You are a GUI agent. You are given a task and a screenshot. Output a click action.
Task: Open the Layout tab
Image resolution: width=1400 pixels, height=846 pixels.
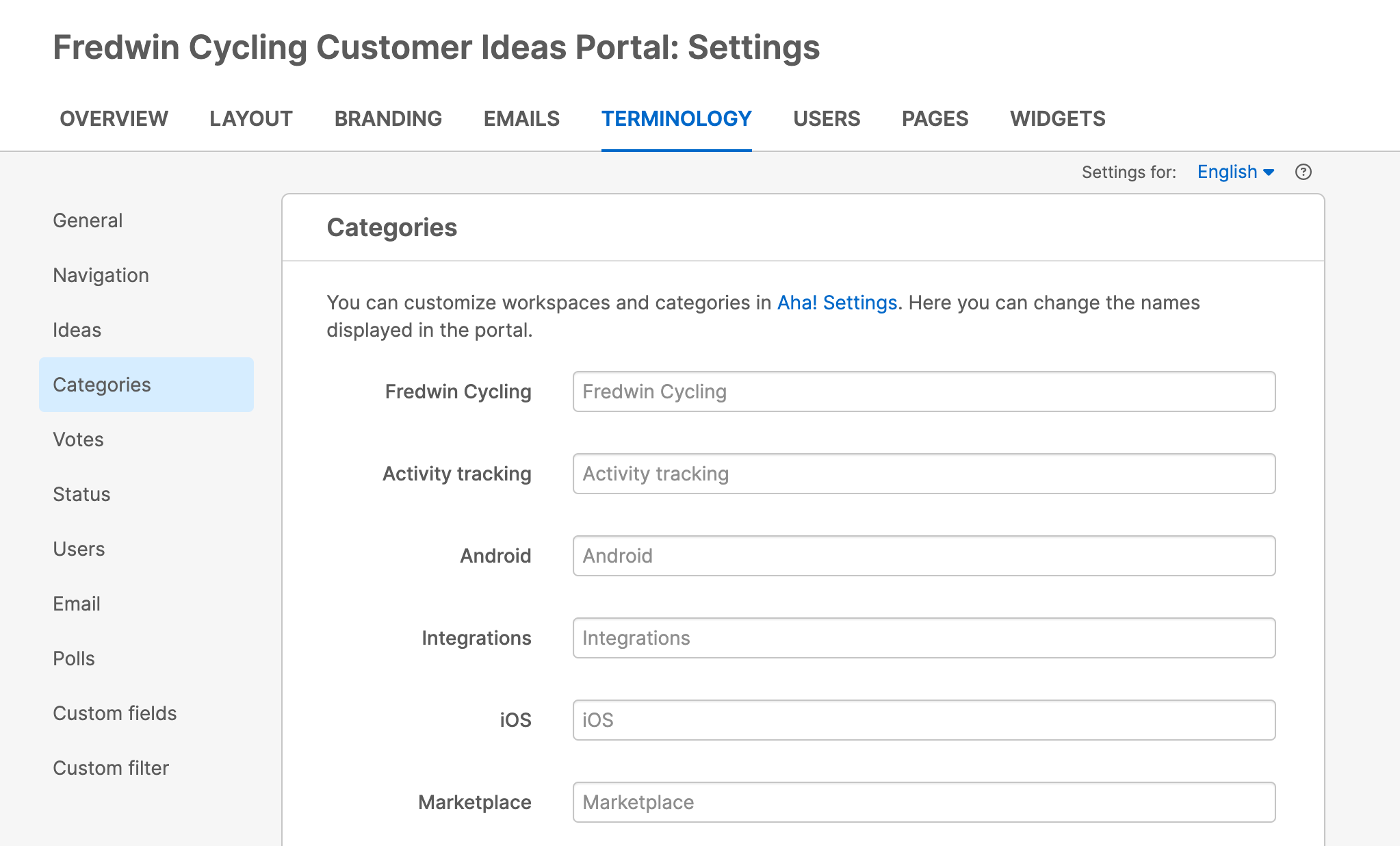click(250, 118)
